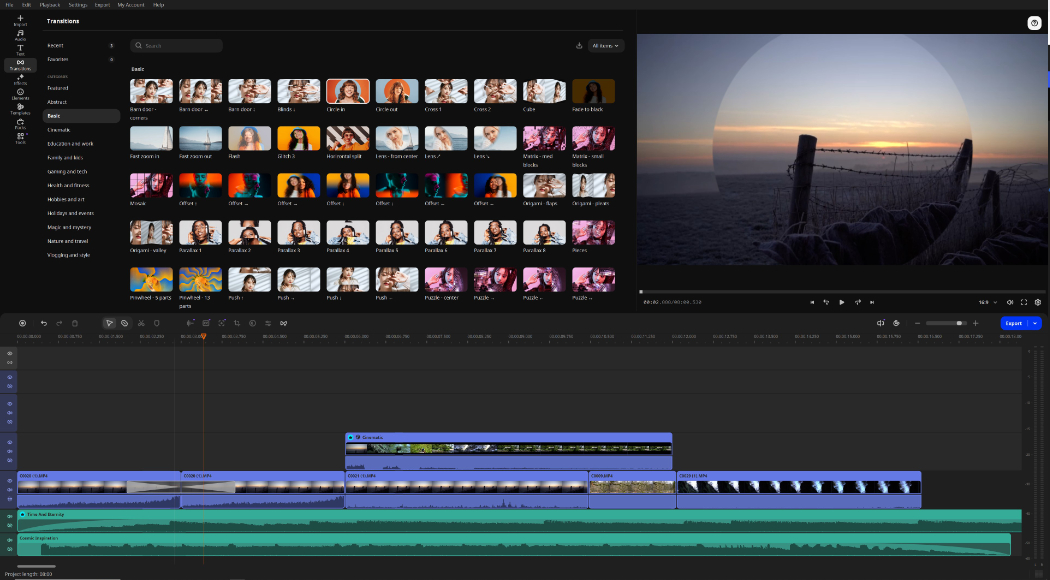Open the Templates panel in the sidebar
The width and height of the screenshot is (1050, 580).
click(20, 108)
